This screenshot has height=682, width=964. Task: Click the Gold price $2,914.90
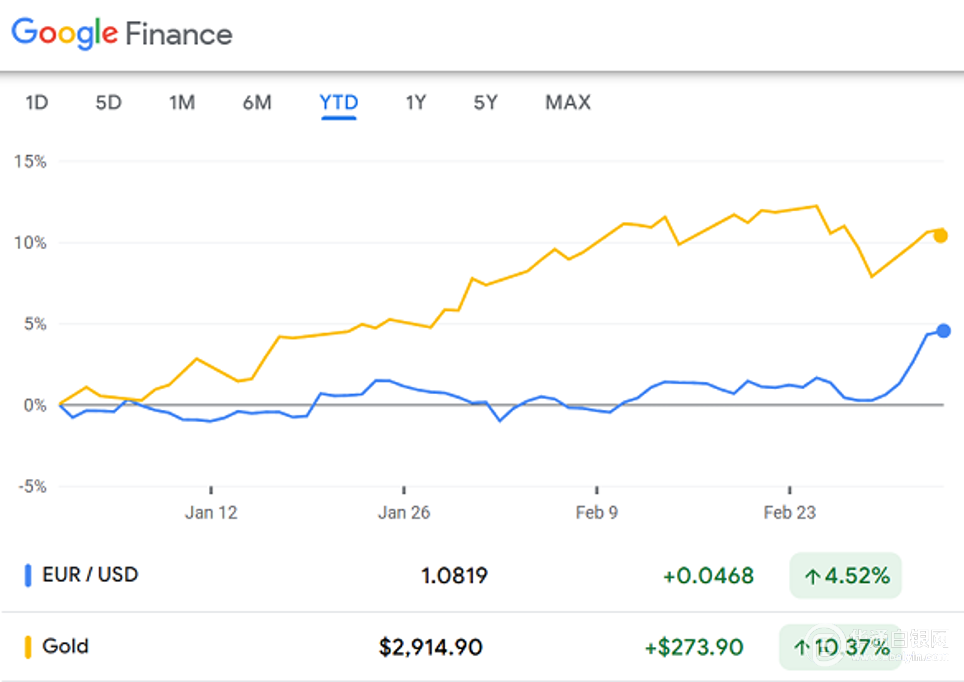[430, 647]
